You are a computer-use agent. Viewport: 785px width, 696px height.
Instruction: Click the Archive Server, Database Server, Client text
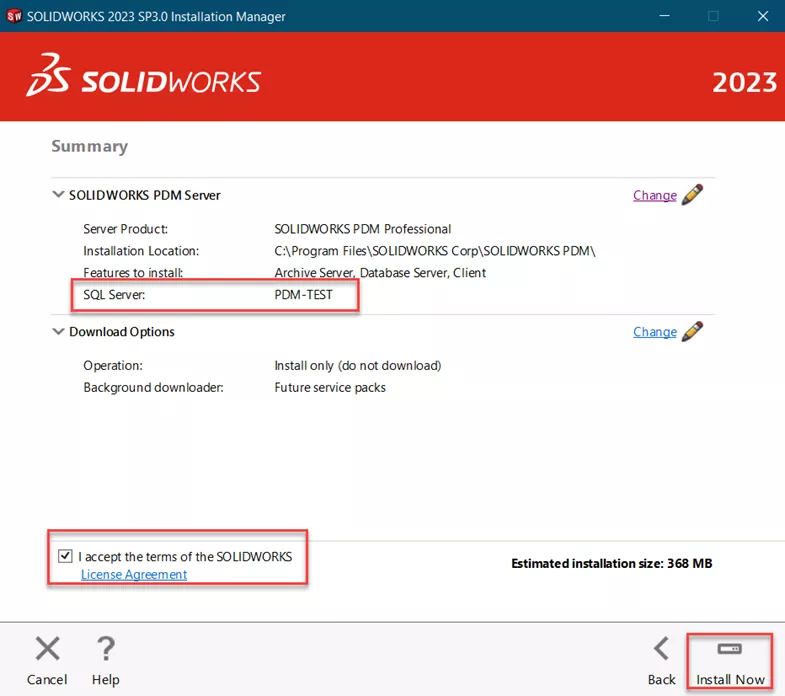click(380, 273)
